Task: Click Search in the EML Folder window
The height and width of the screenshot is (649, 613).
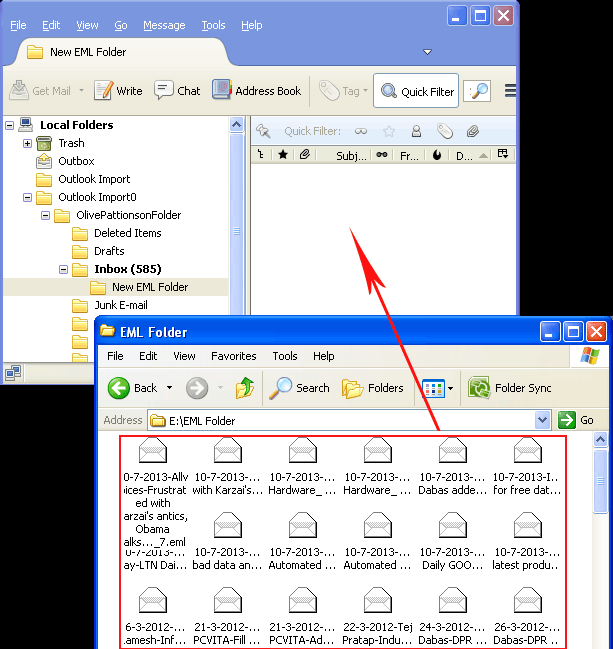Action: tap(299, 388)
